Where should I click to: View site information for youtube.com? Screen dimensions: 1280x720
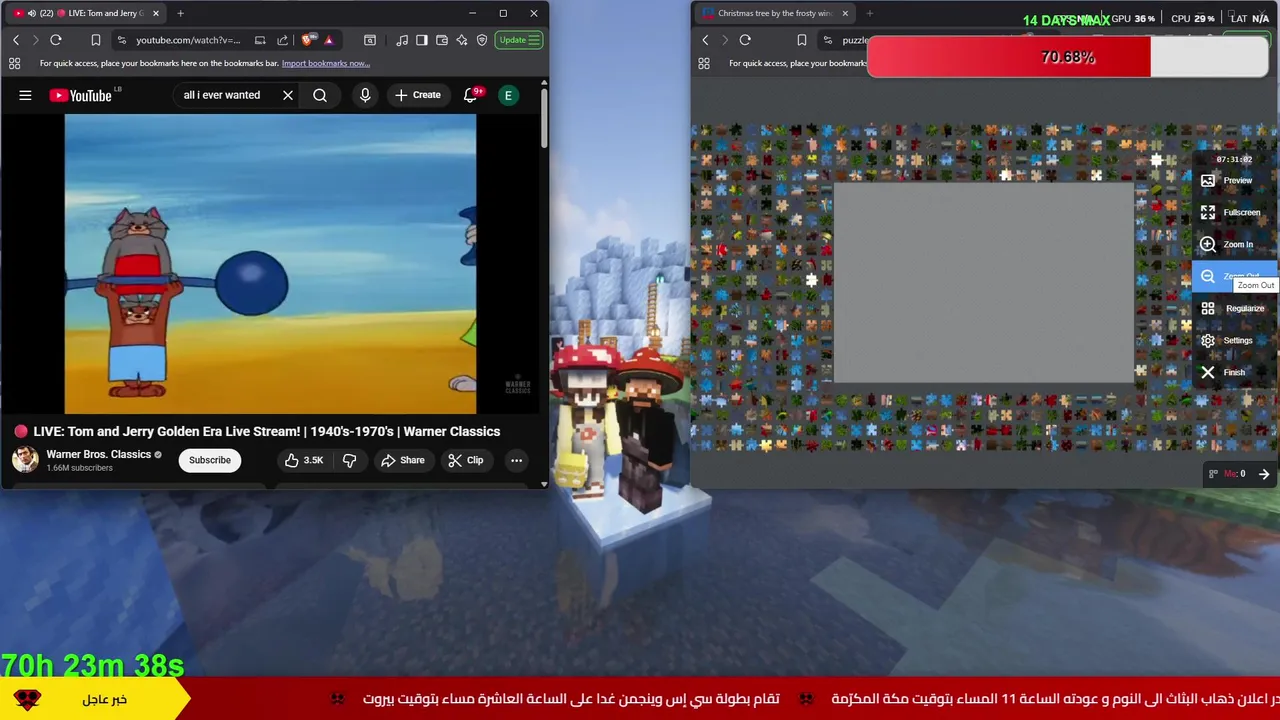point(122,40)
